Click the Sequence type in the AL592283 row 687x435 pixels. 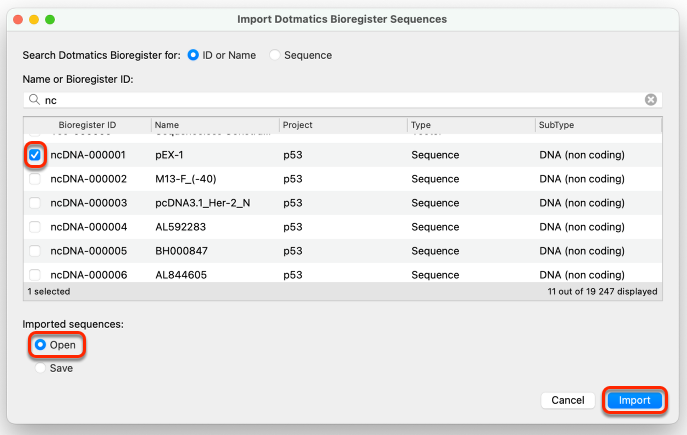435,227
